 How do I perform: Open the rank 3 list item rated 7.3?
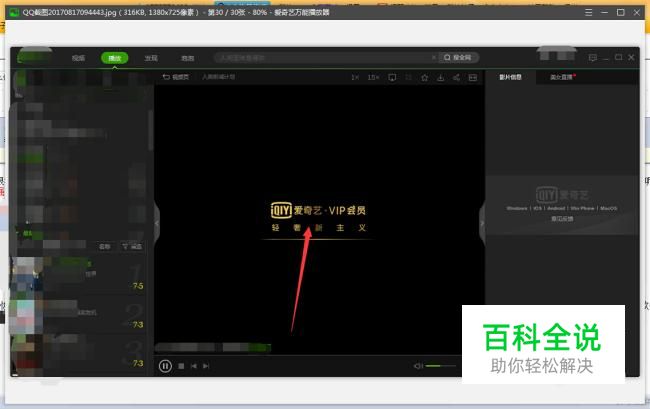point(78,354)
